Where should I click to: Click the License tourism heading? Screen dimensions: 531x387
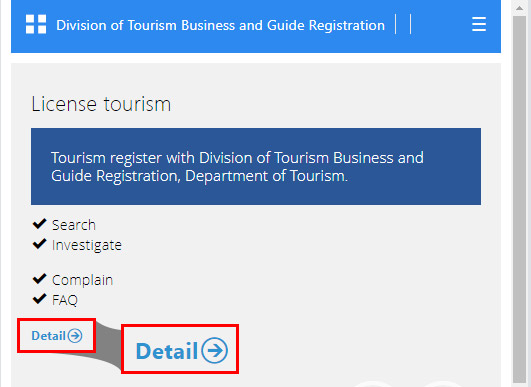click(x=101, y=104)
